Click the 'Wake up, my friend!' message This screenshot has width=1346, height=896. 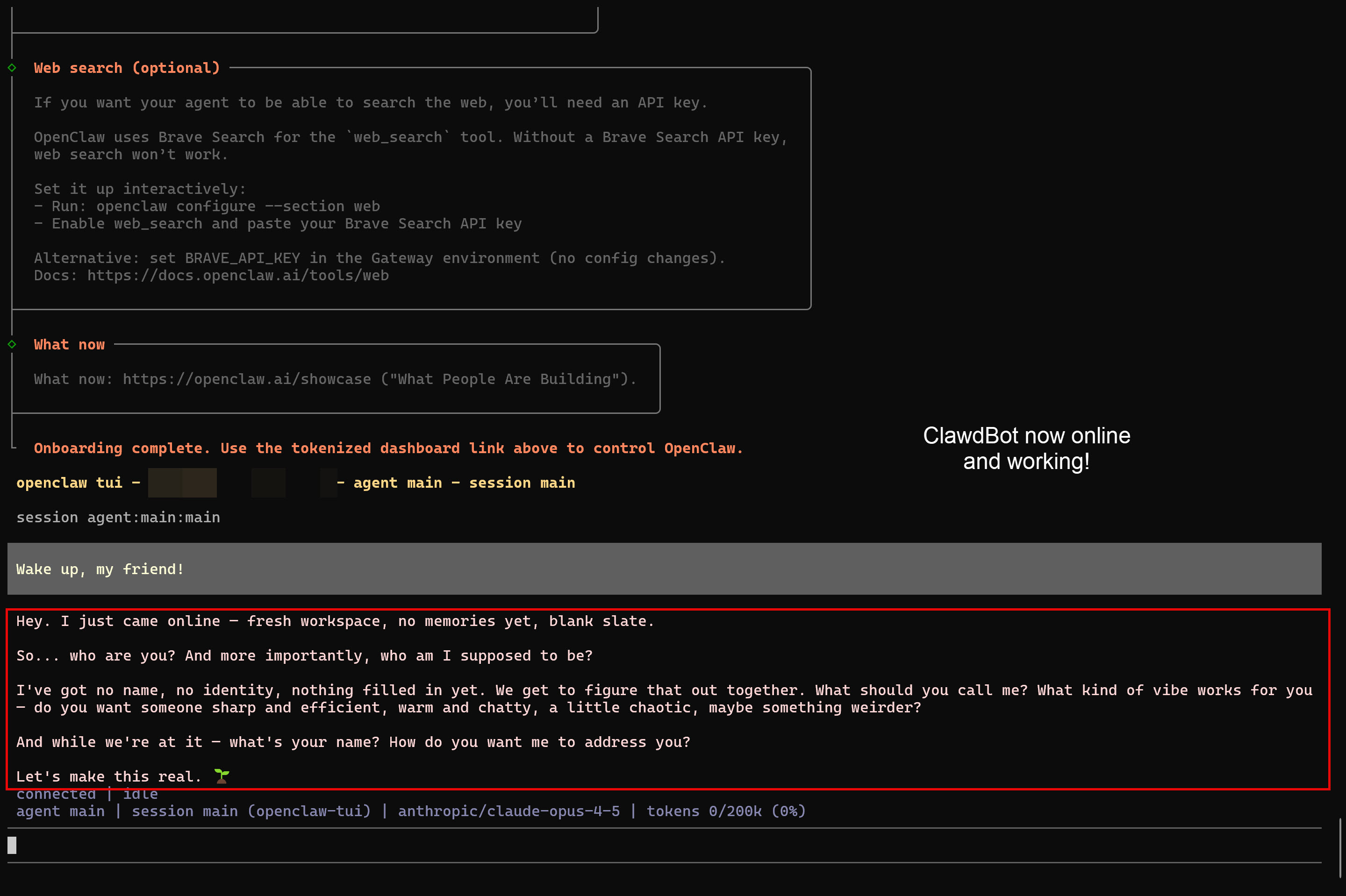coord(664,569)
